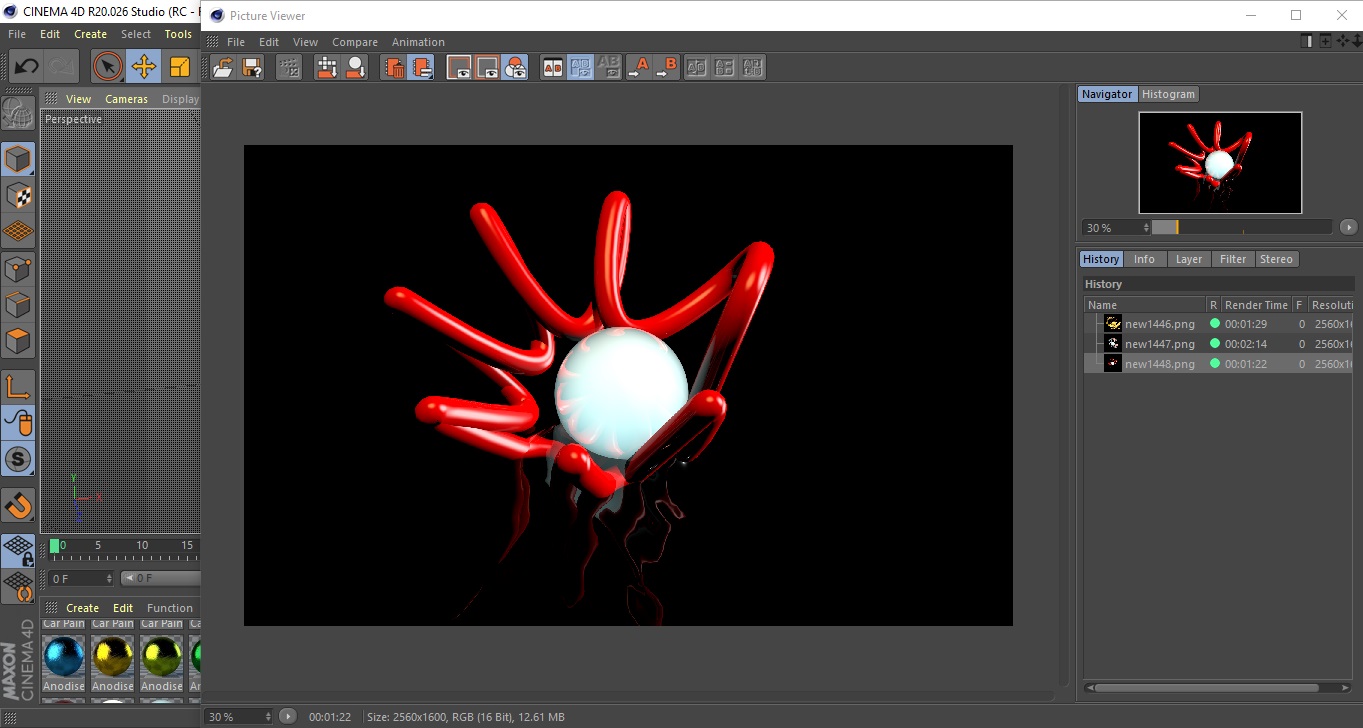
Task: Select the Texture mode checkerboard cube icon
Action: pos(18,196)
